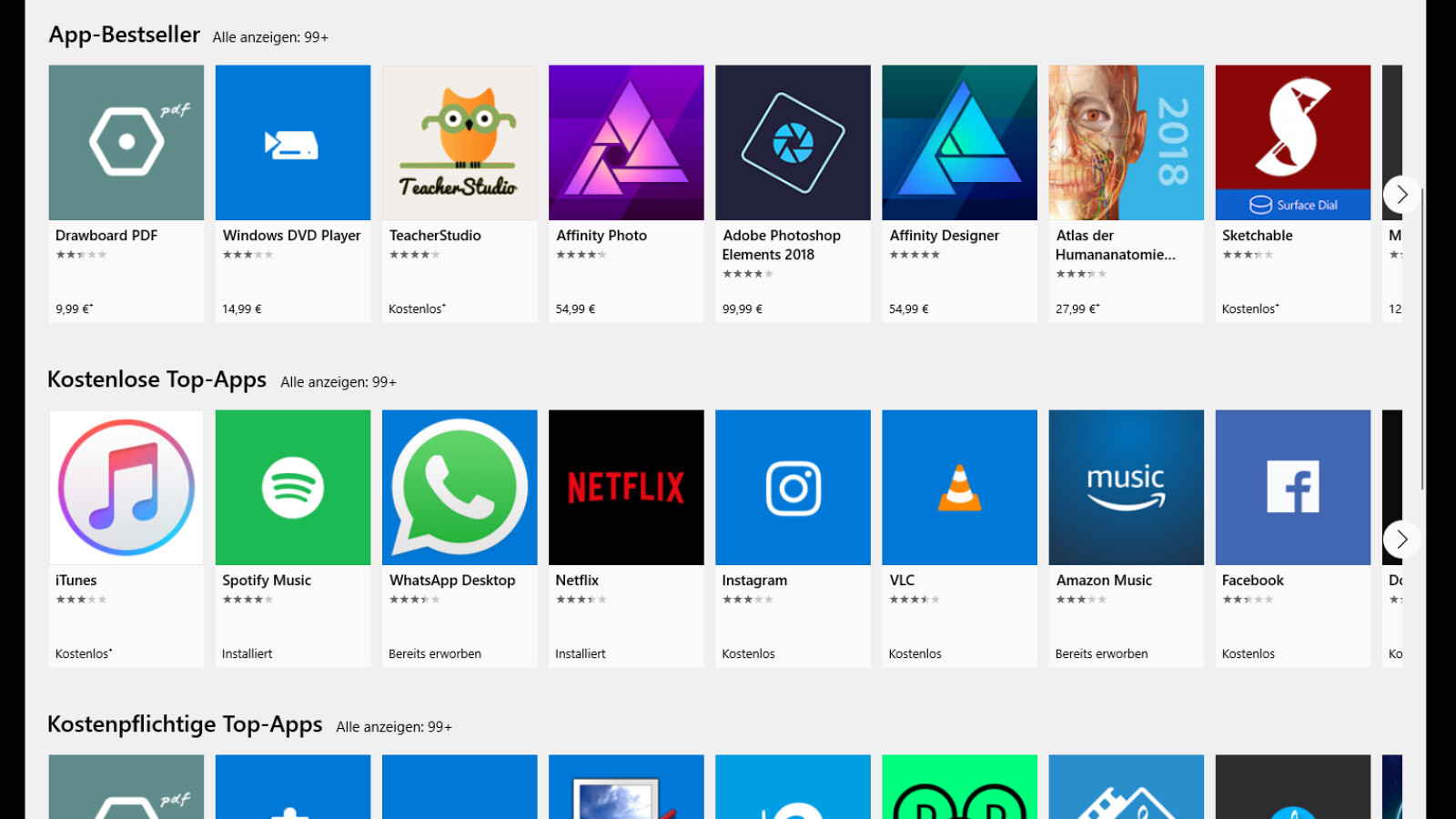Click the VLC cone icon

pos(959,487)
